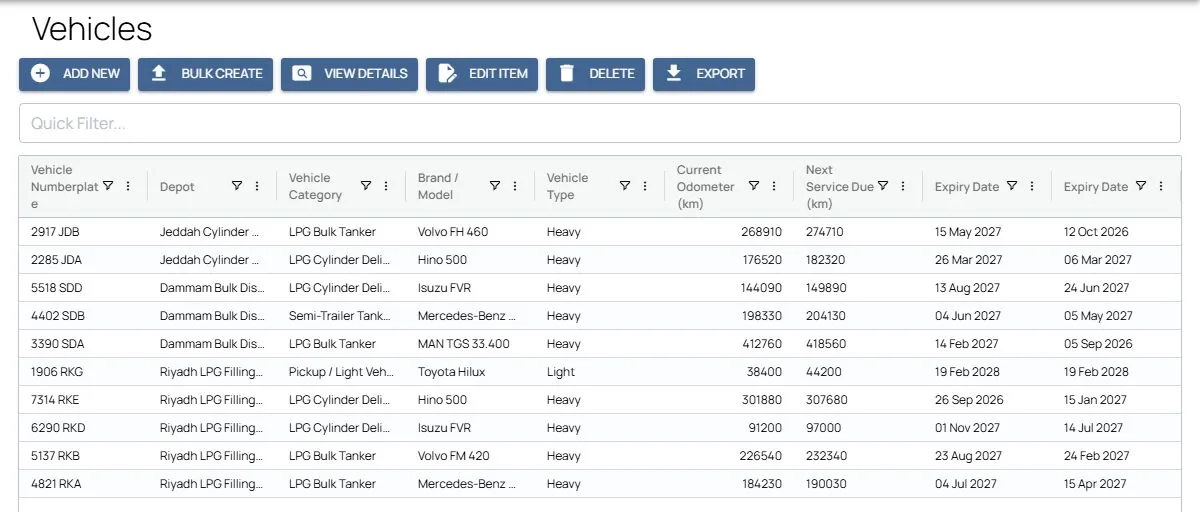Click the expiry date 13 Aug 2027
1200x512 pixels.
967,288
